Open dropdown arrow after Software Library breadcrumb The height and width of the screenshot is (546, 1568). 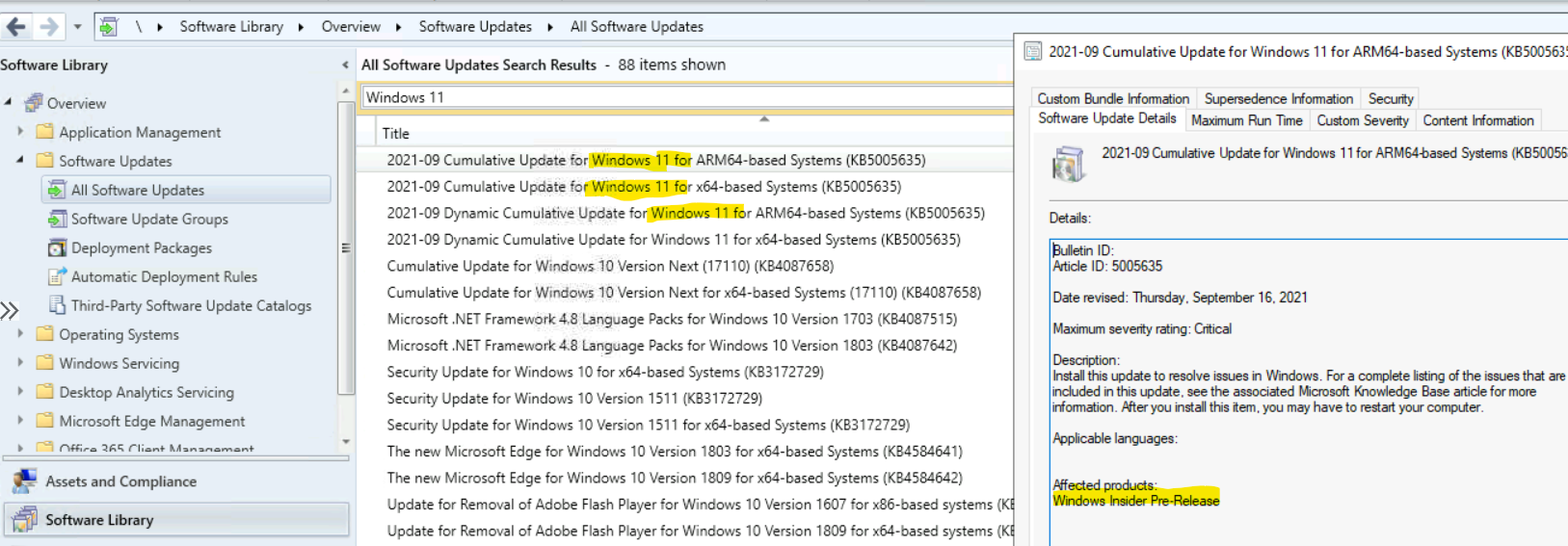click(301, 27)
